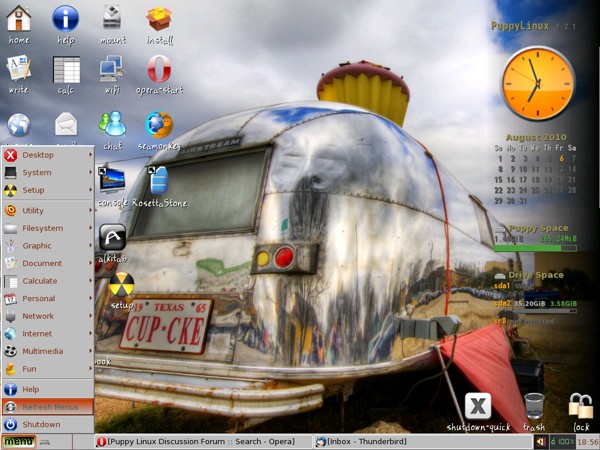Launch the alkitab icon
Viewport: 600px width, 450px height.
click(x=112, y=238)
